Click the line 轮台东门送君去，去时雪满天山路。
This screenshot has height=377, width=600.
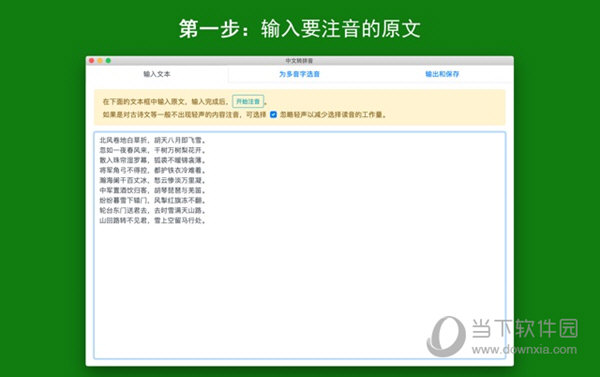tap(153, 210)
